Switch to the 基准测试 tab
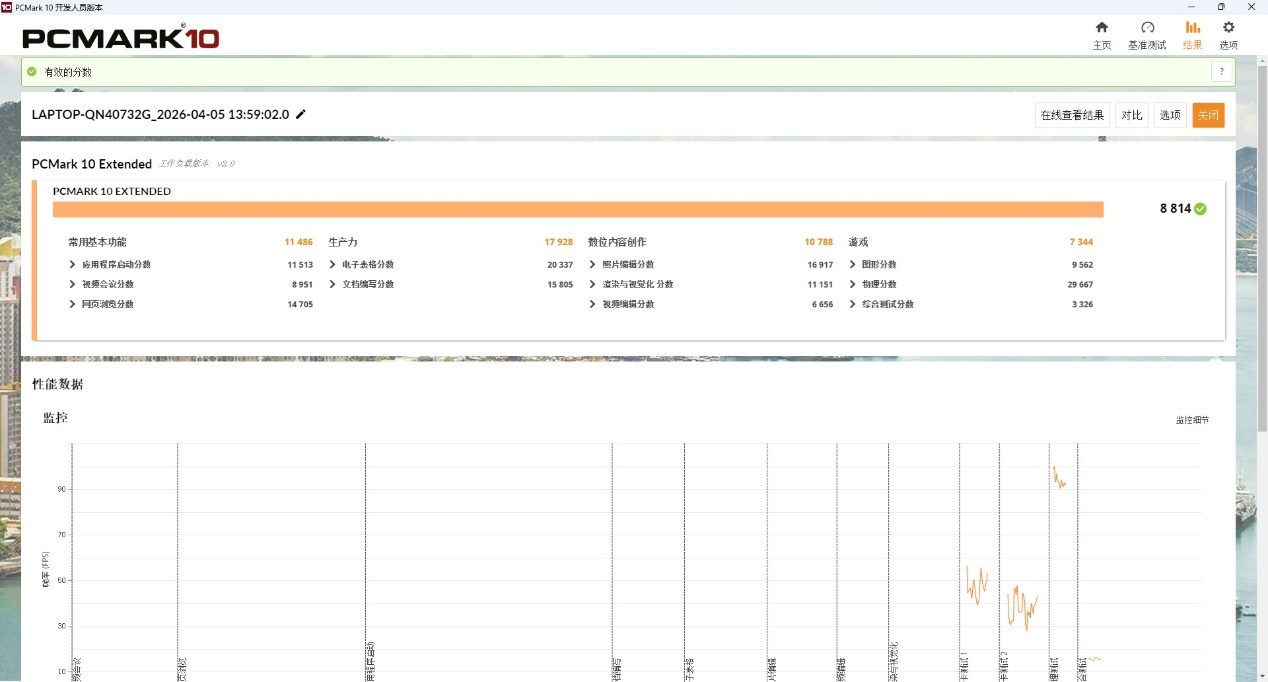The height and width of the screenshot is (682, 1268). (1147, 35)
